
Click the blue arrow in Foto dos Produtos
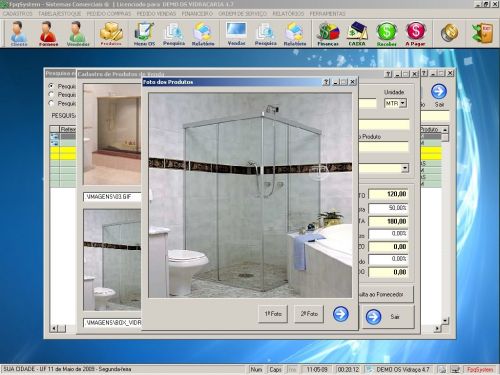[x=341, y=314]
